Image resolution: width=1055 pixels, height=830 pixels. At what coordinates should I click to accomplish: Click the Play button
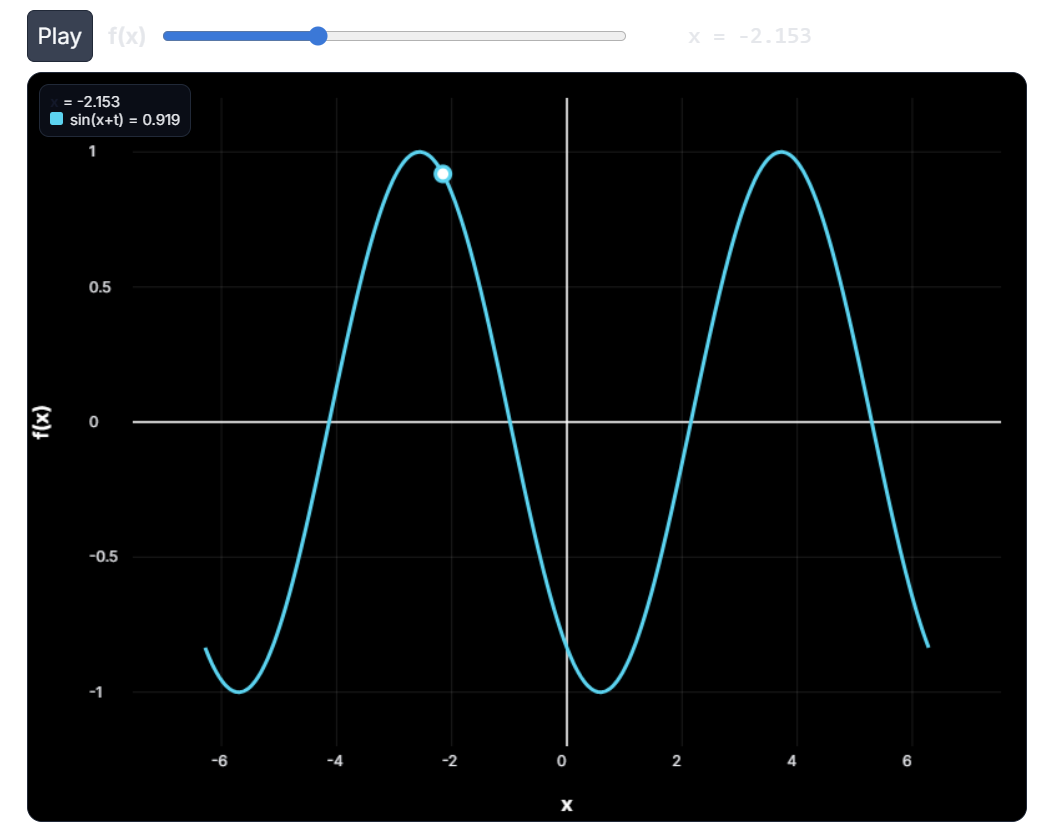coord(59,35)
